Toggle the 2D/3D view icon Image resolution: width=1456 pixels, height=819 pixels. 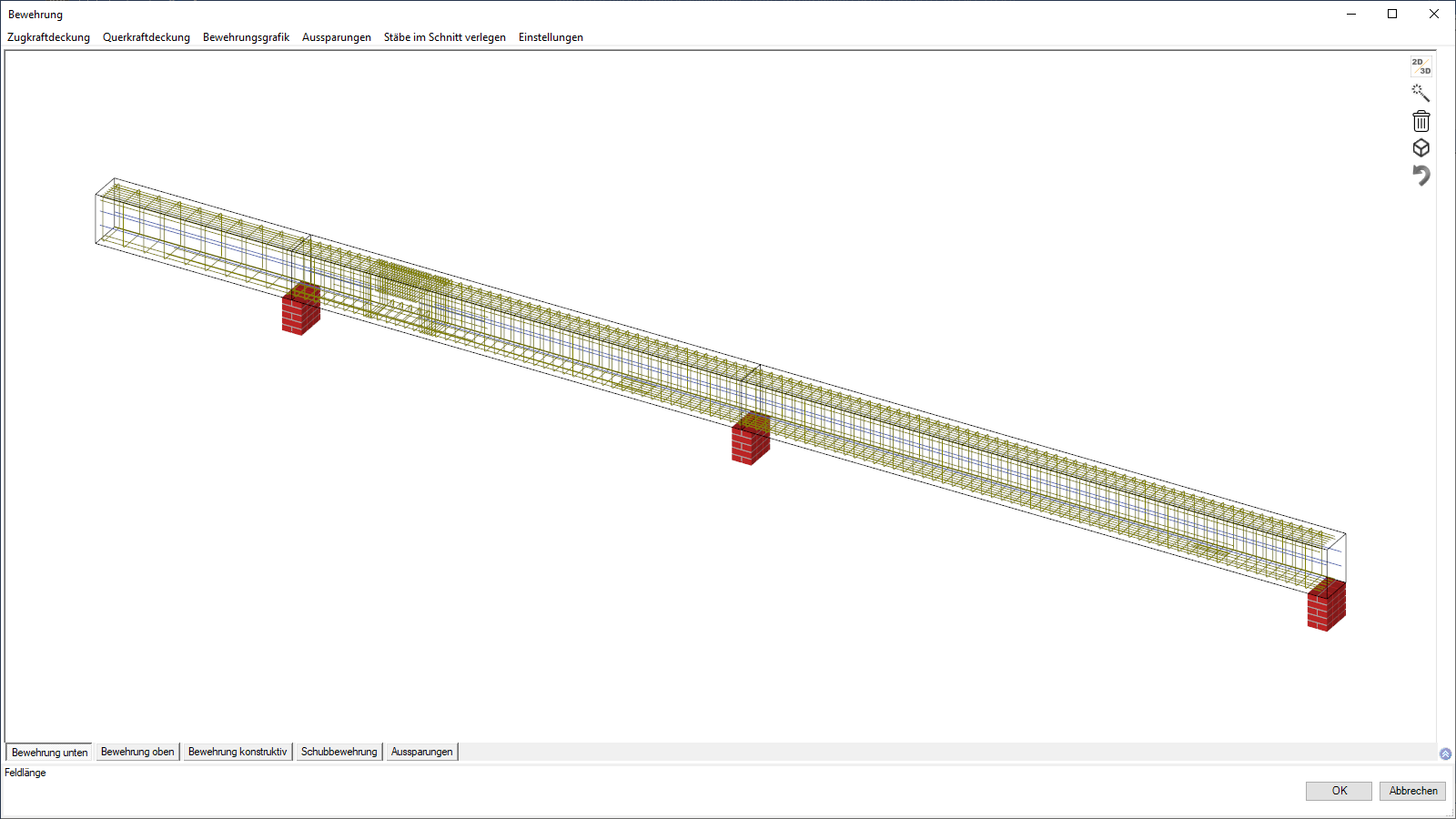tap(1421, 66)
